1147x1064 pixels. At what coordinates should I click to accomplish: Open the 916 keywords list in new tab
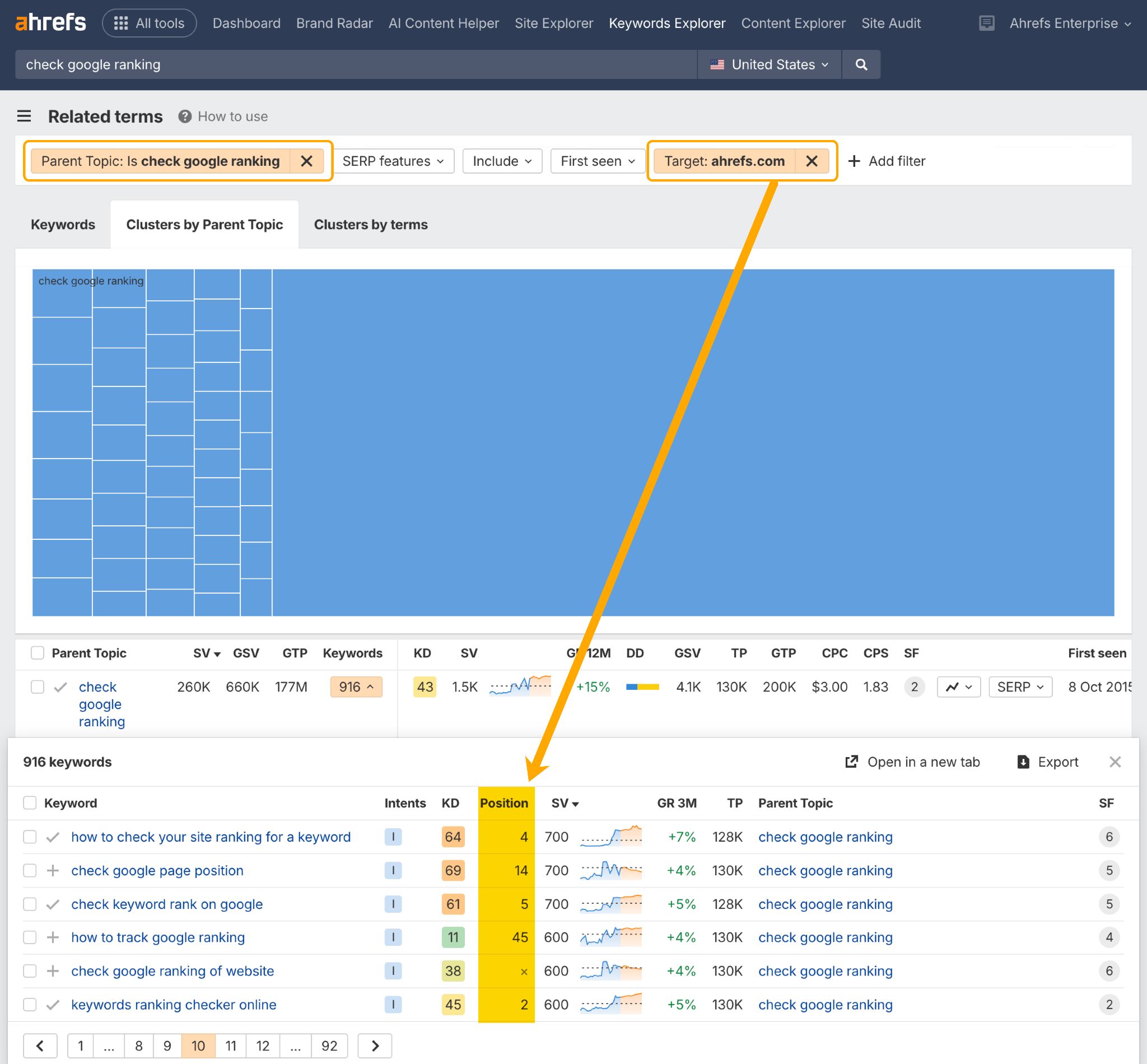click(912, 761)
